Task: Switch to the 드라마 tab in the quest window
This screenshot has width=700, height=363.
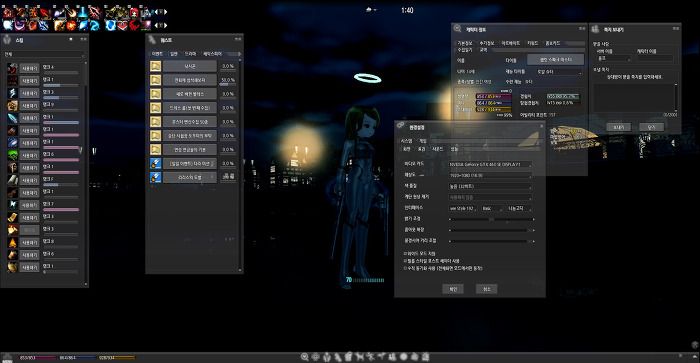Action: pos(191,54)
